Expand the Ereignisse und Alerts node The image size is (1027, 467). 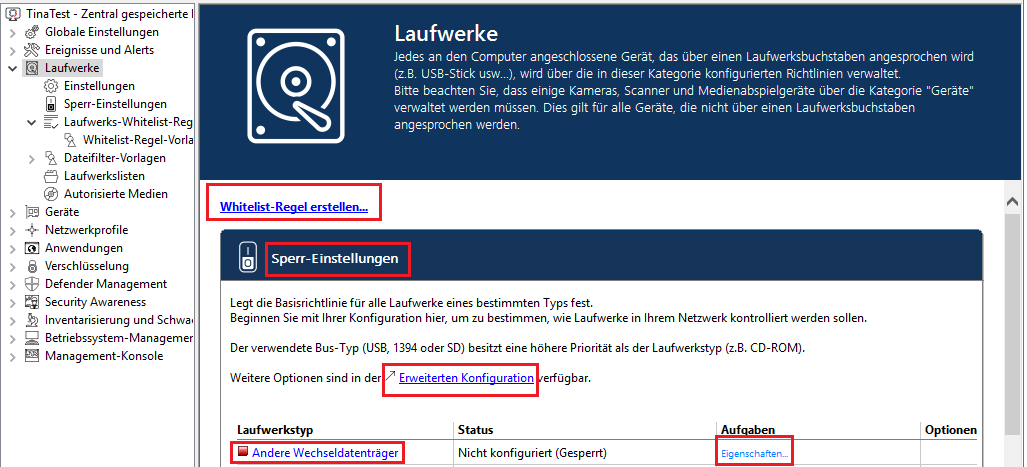point(13,50)
